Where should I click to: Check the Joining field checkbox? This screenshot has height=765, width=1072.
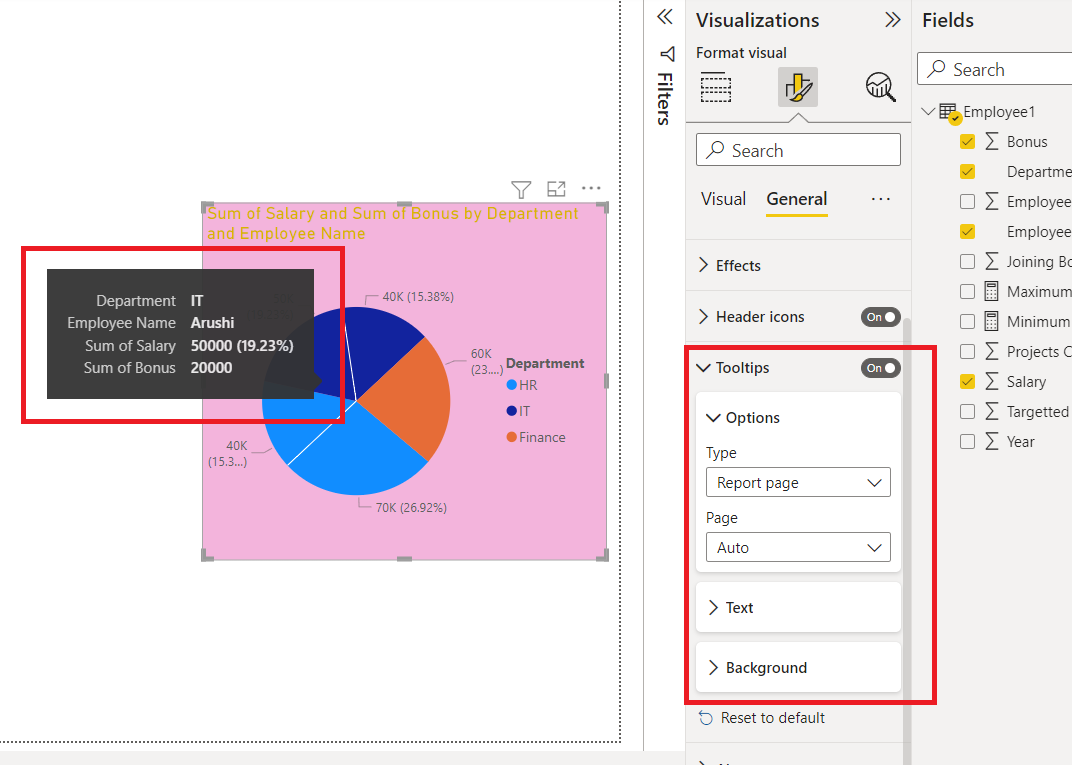pos(967,261)
